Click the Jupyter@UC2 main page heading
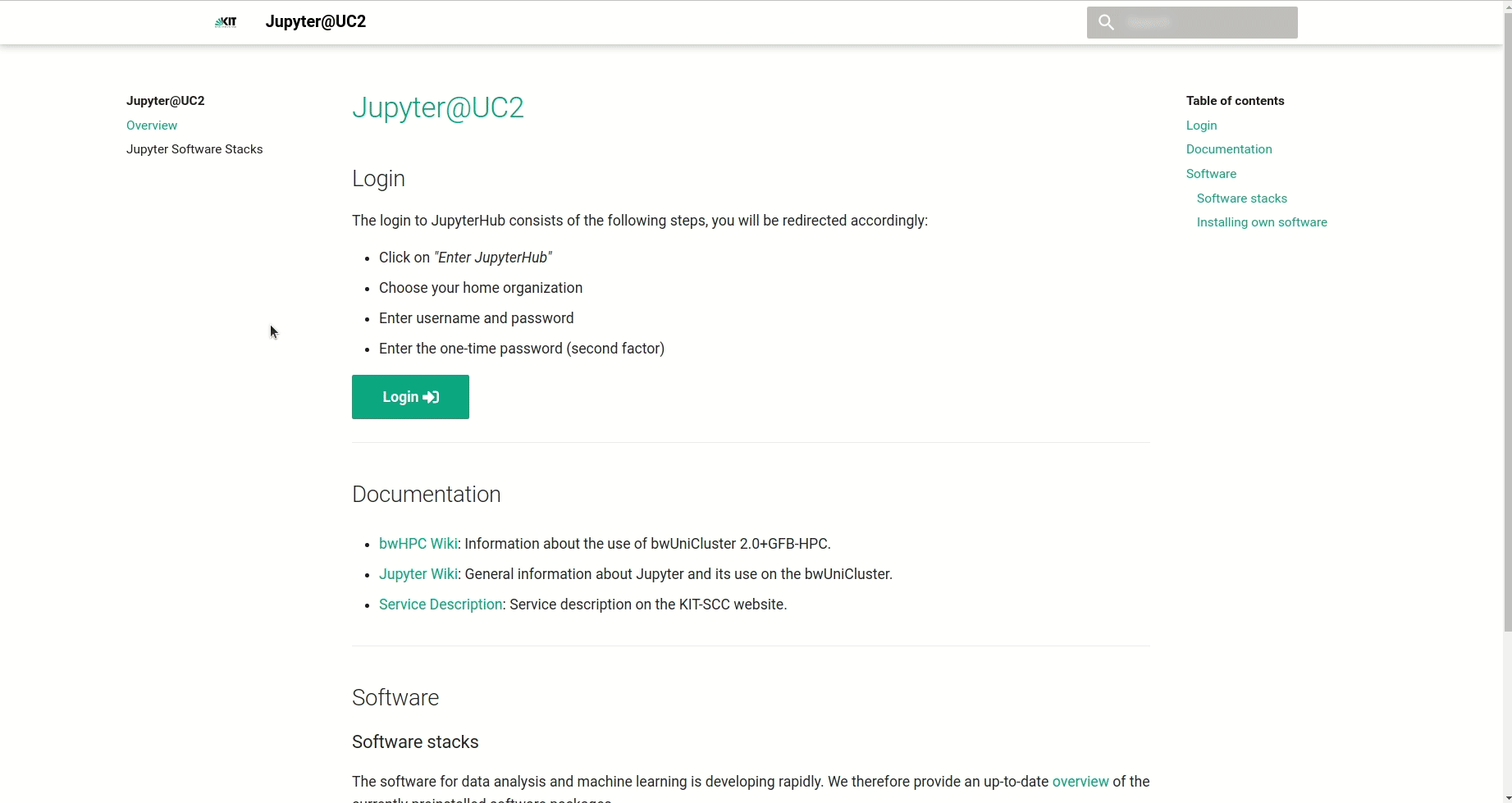This screenshot has width=1512, height=803. (438, 107)
